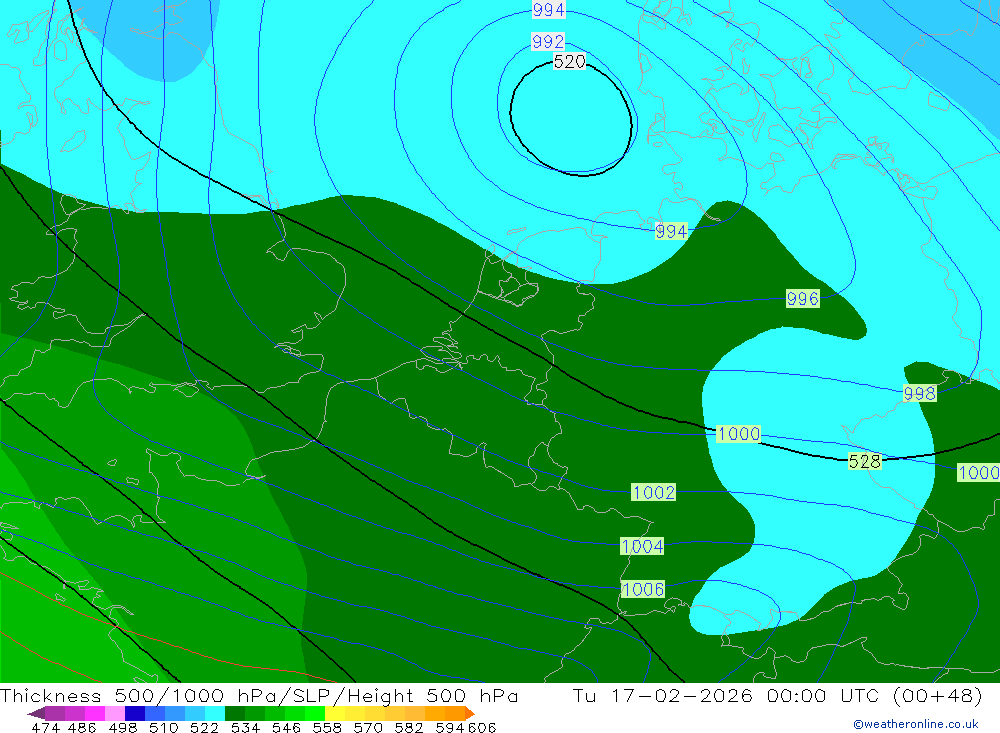This screenshot has height=733, width=1000.
Task: Click the 1002 isobar label
Action: [x=654, y=492]
